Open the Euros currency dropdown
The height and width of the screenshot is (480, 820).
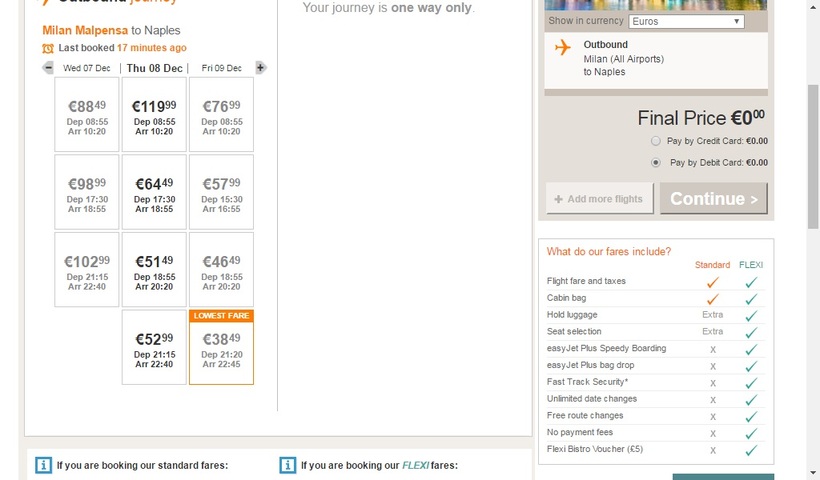(686, 21)
